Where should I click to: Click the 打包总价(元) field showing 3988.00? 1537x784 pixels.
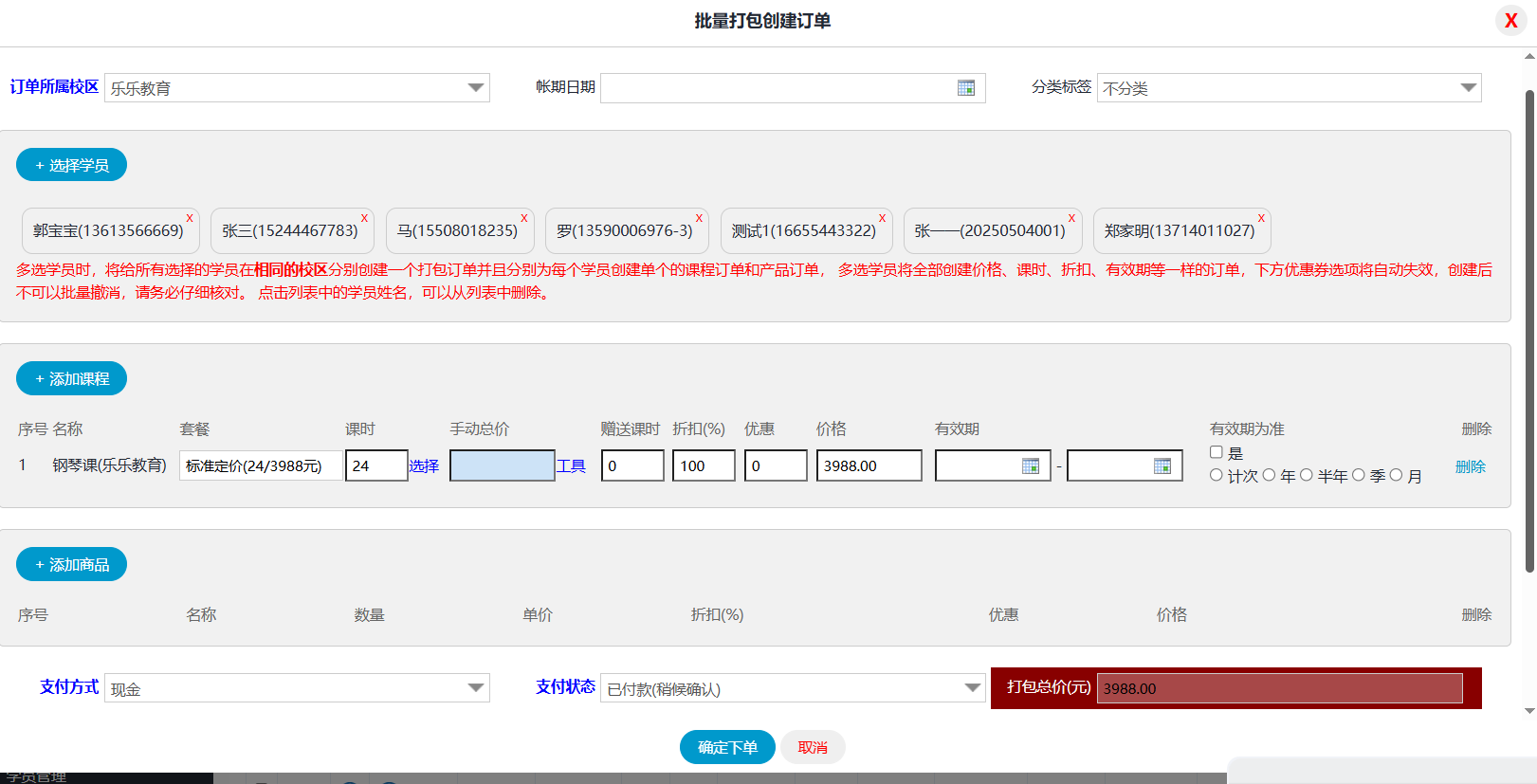pyautogui.click(x=1280, y=688)
